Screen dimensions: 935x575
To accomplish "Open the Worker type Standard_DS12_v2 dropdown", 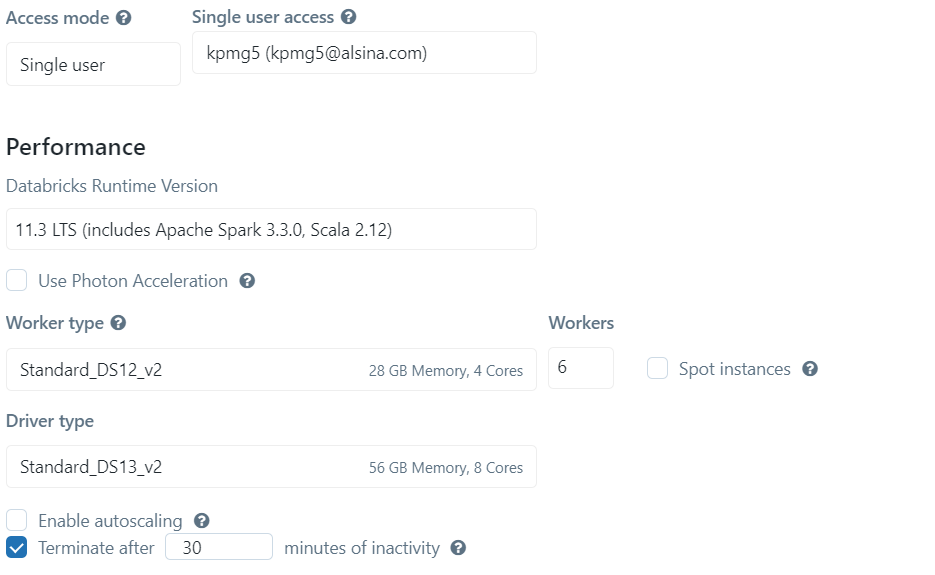I will (271, 370).
